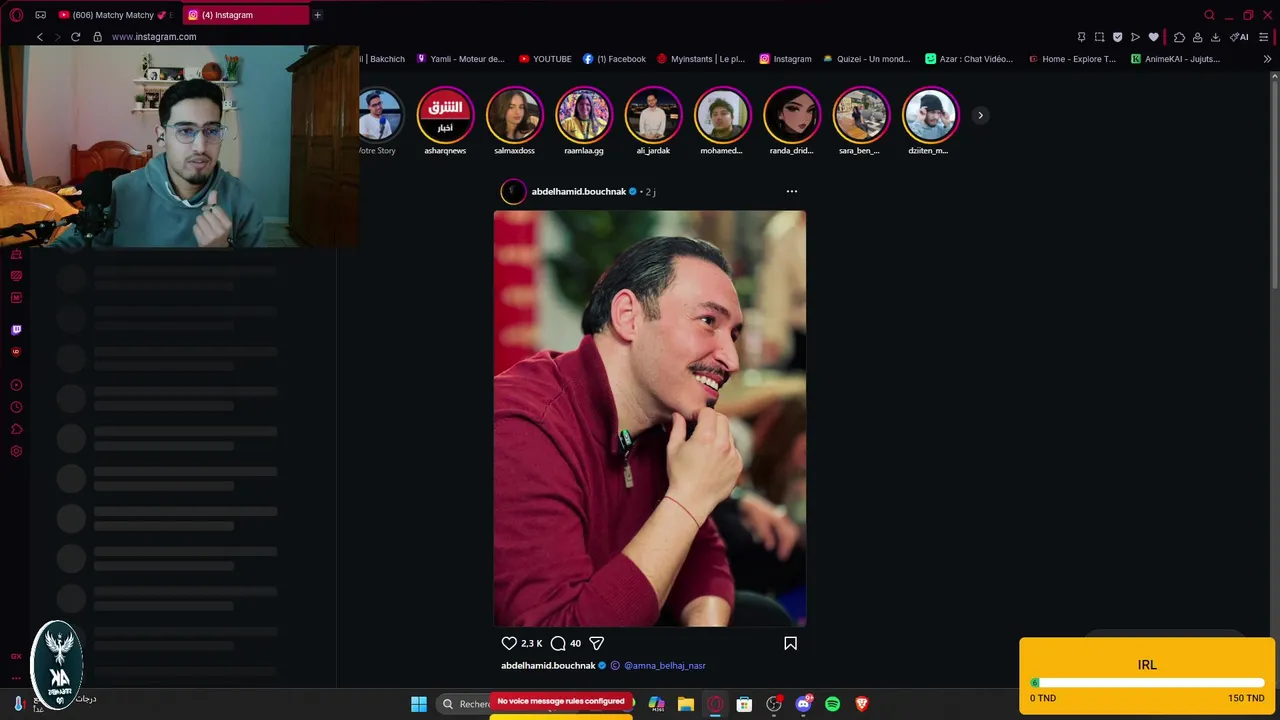Image resolution: width=1280 pixels, height=720 pixels.
Task: Share the post with the paper plane icon
Action: click(596, 644)
